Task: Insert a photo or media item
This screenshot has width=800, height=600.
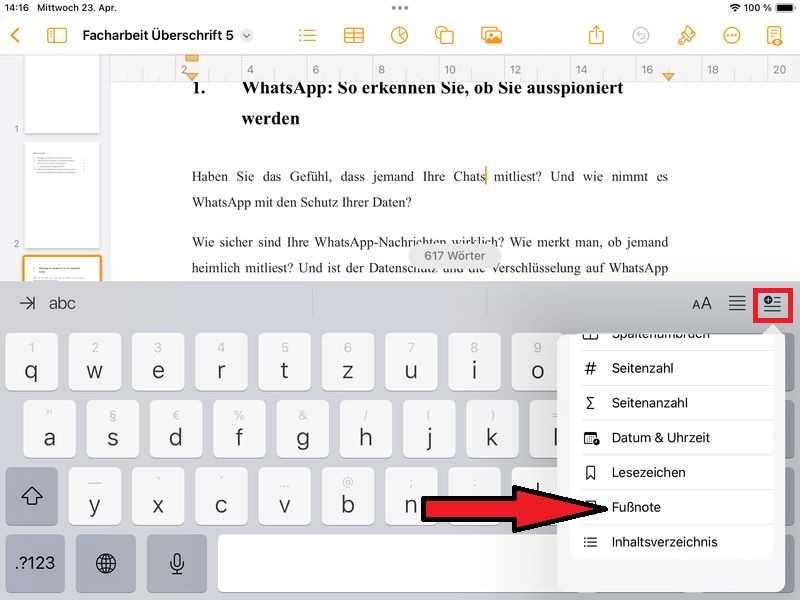Action: point(491,35)
